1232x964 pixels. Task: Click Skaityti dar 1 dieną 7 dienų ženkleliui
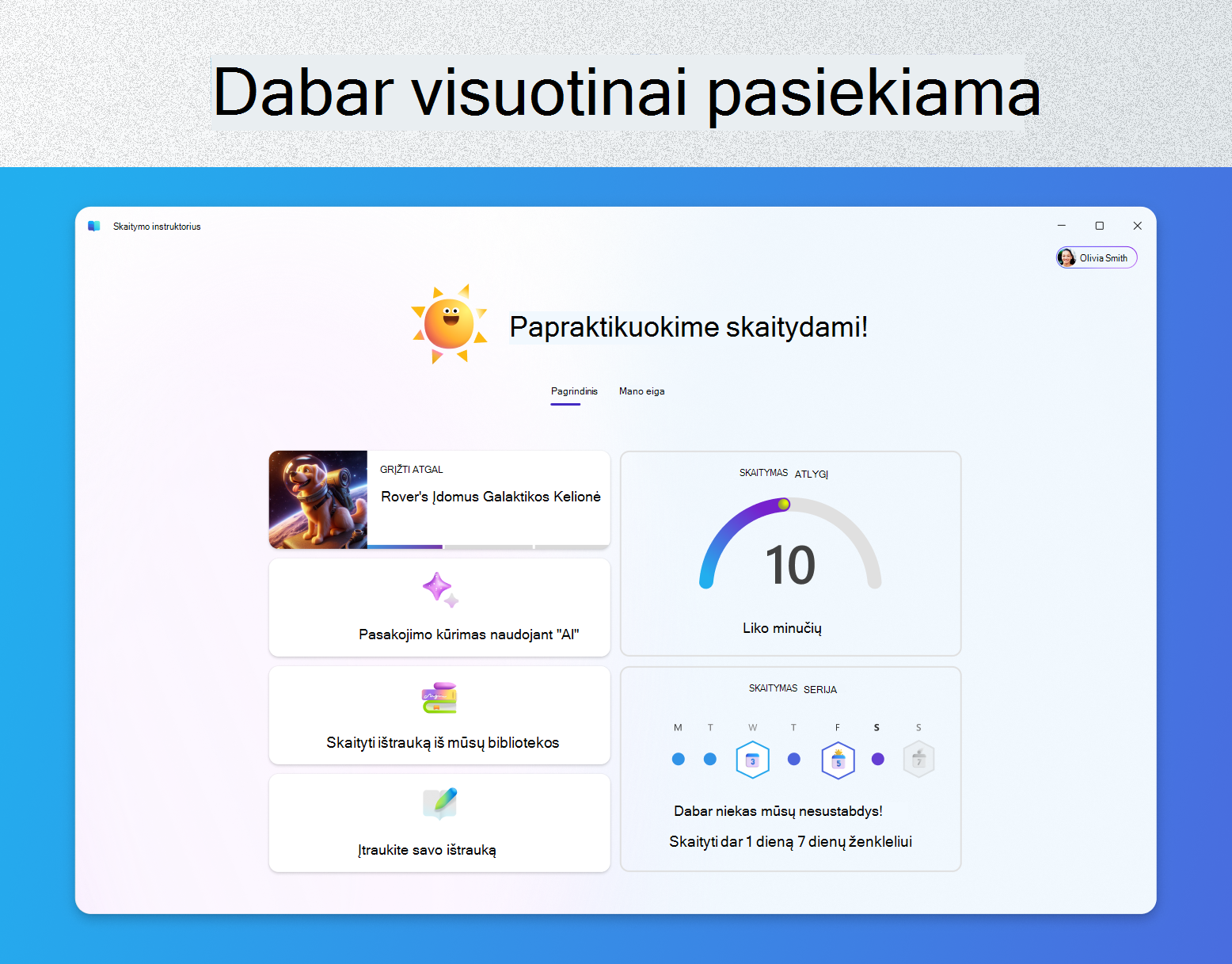click(x=790, y=842)
